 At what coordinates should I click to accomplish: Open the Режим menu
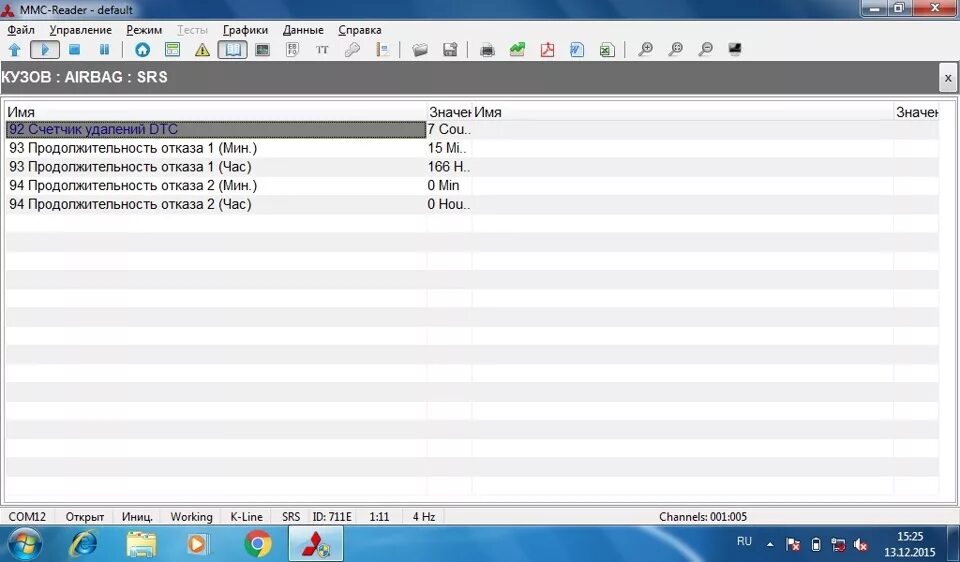click(144, 30)
